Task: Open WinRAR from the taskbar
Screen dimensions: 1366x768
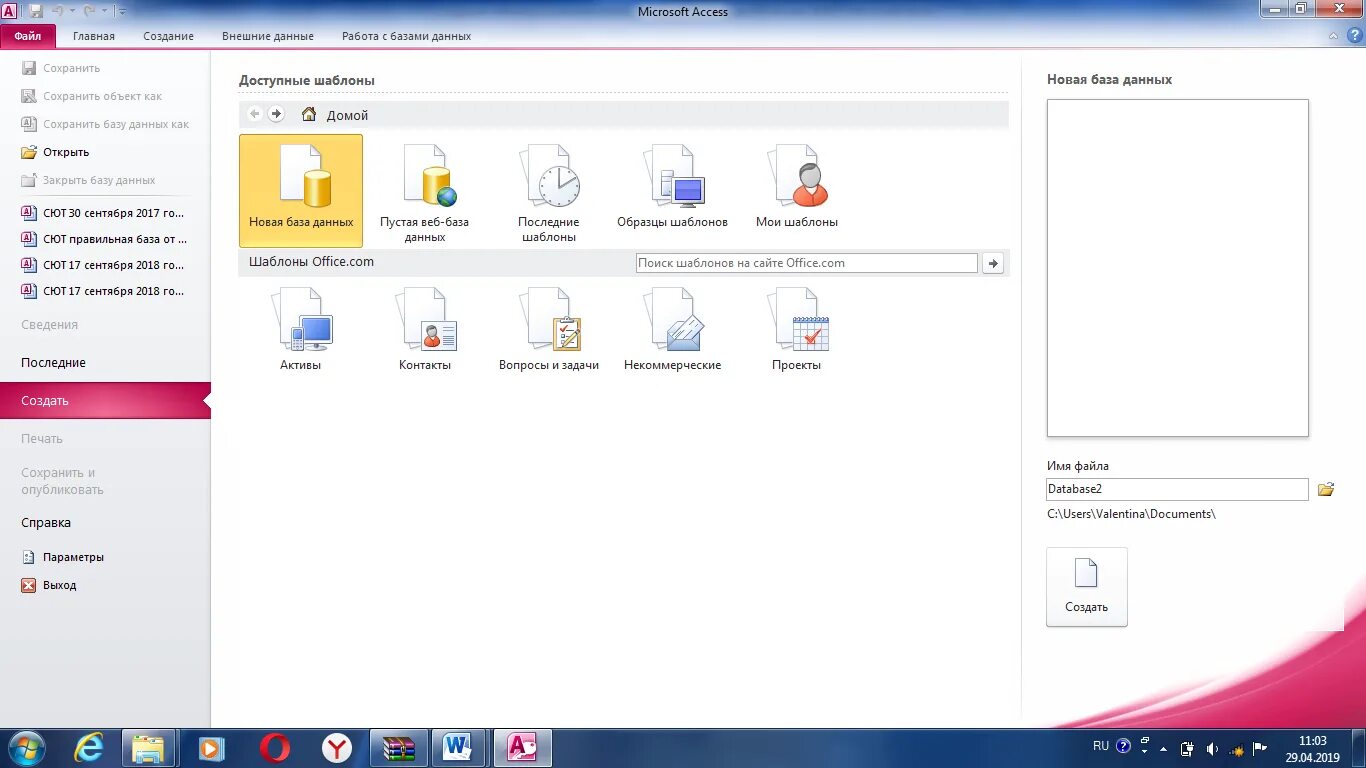Action: [399, 748]
